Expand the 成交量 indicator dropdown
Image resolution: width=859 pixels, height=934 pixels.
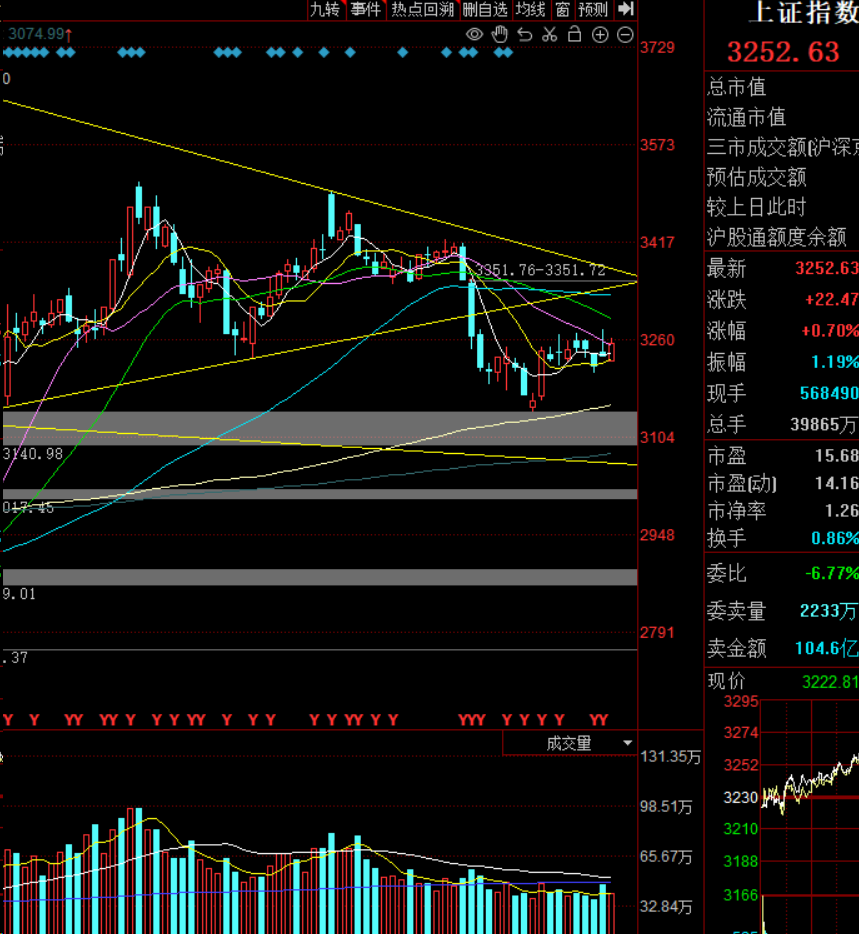tap(568, 743)
